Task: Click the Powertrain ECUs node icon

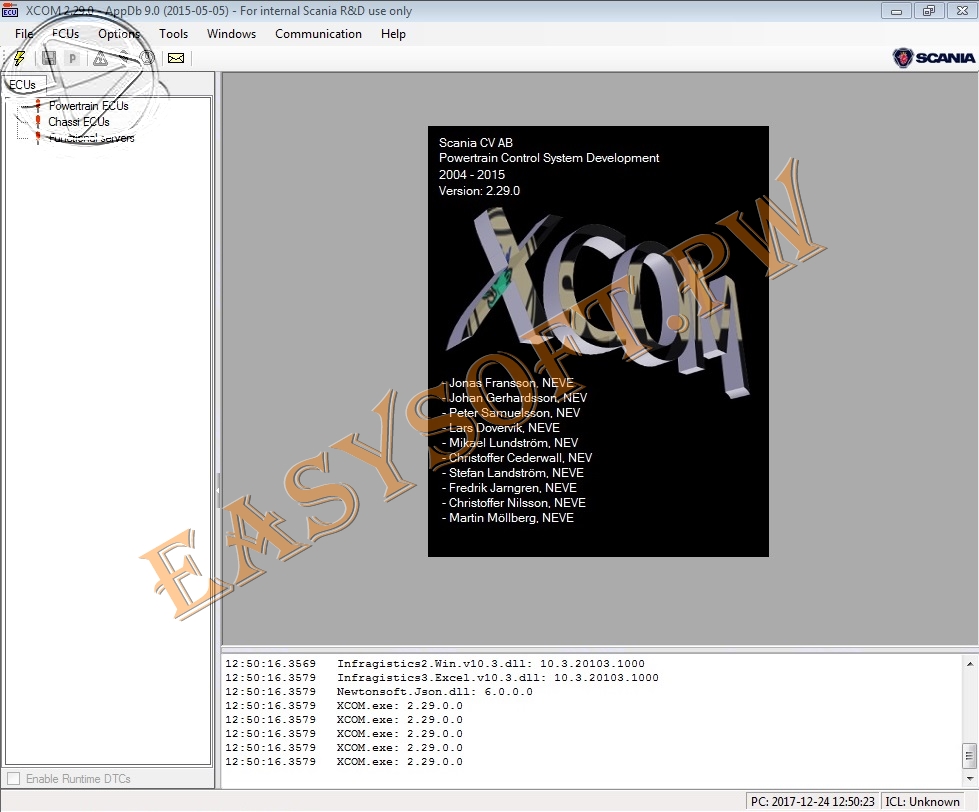Action: (x=38, y=106)
